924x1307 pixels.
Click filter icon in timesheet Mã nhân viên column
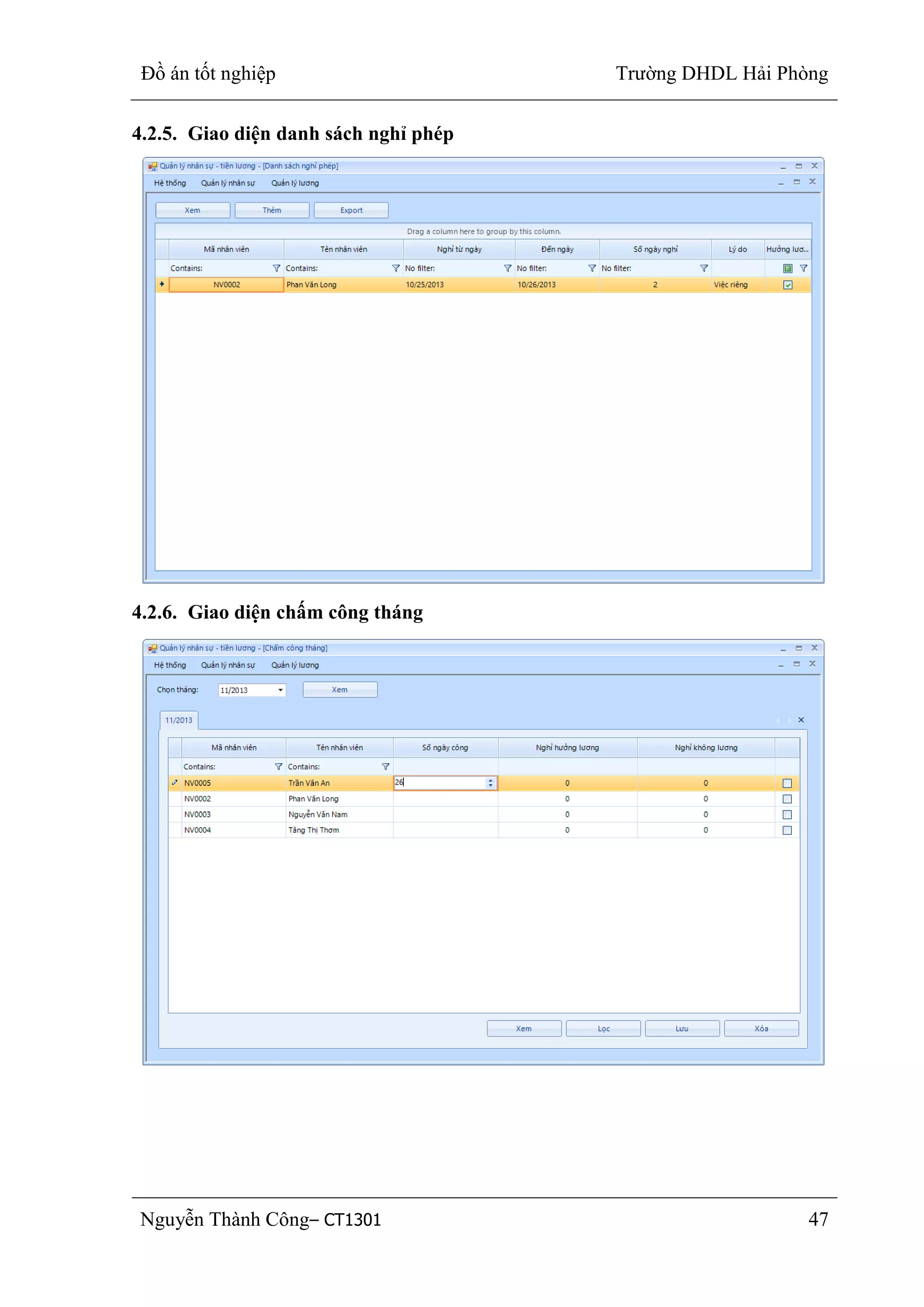click(x=278, y=767)
